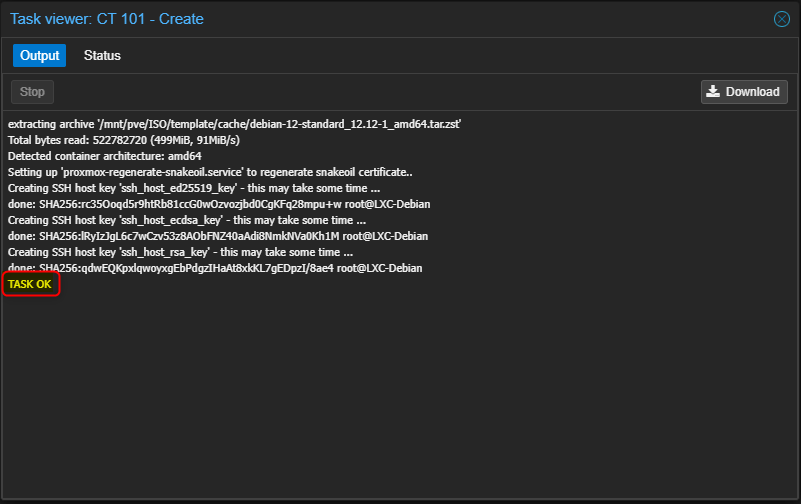Select 'Detected container architecture: amd64' line
This screenshot has width=801, height=504.
coord(105,156)
